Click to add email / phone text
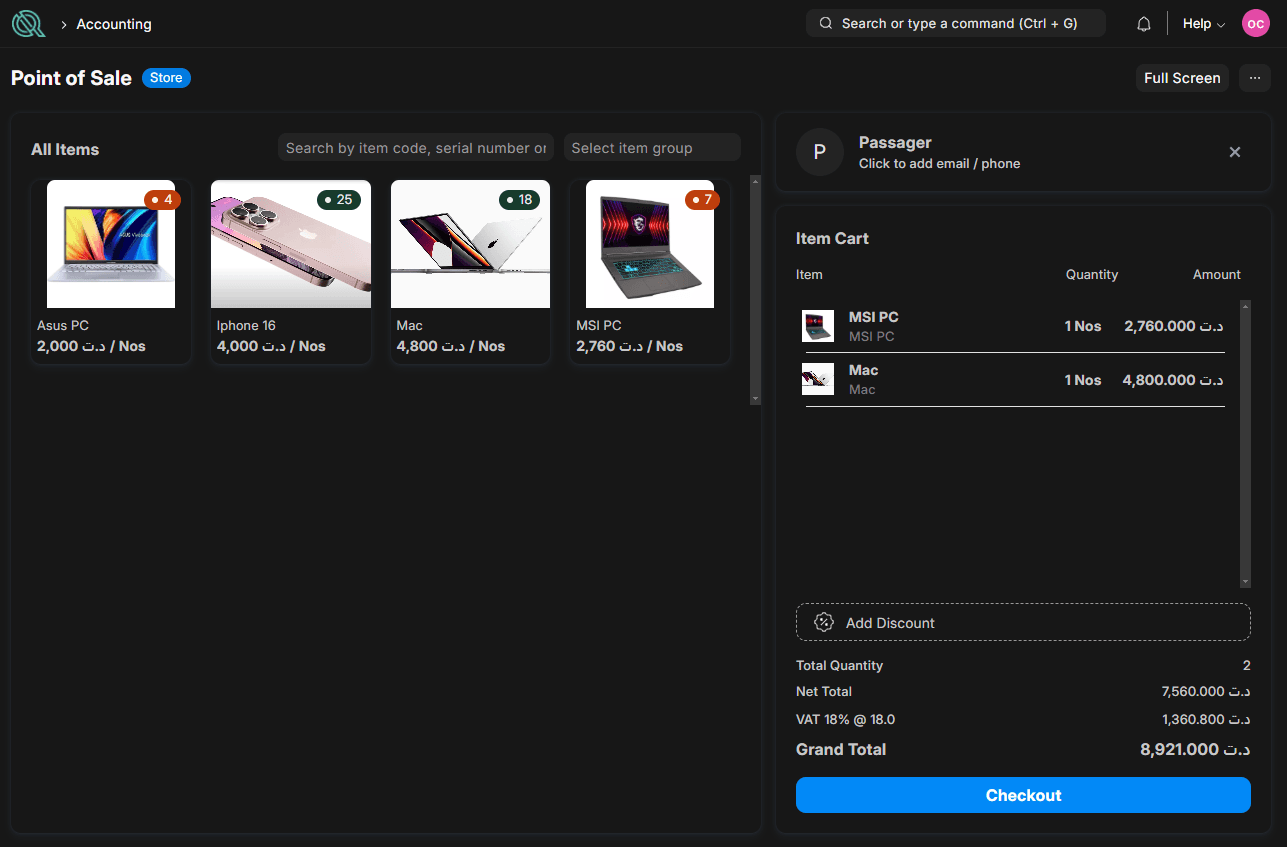The height and width of the screenshot is (847, 1287). point(939,164)
